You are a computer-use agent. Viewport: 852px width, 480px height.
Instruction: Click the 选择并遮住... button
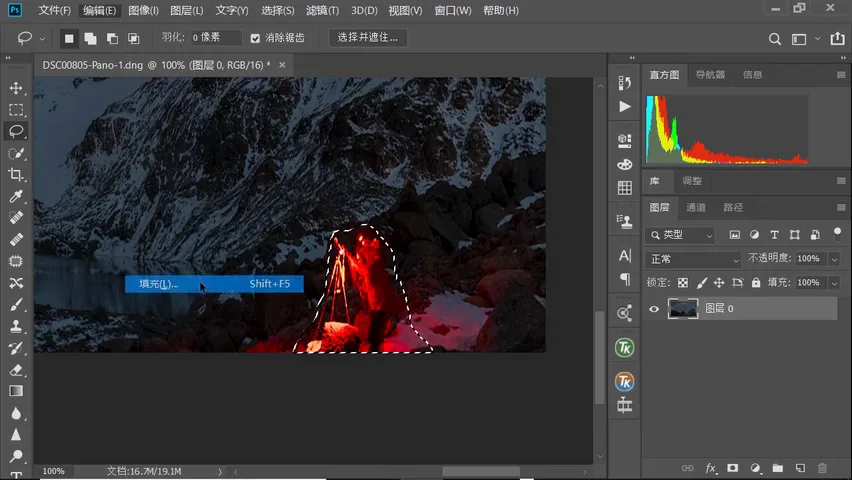367,38
